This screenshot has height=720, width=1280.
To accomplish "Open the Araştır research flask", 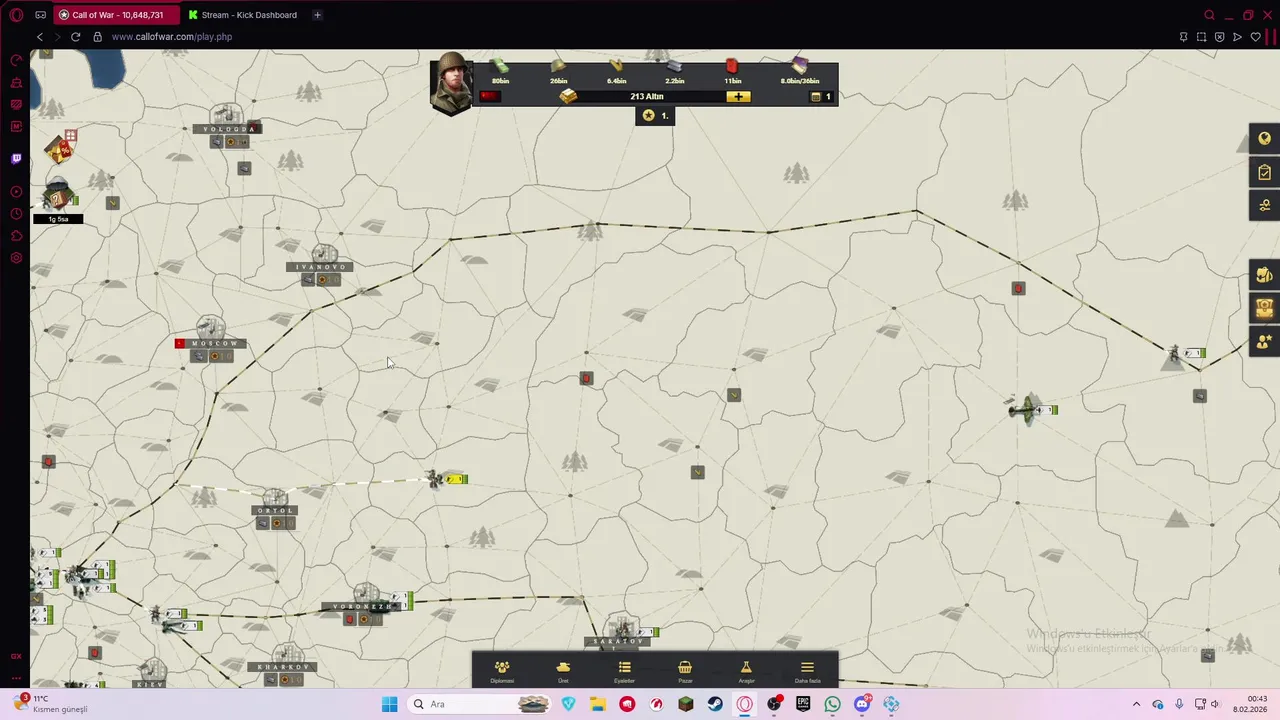I will tap(746, 671).
